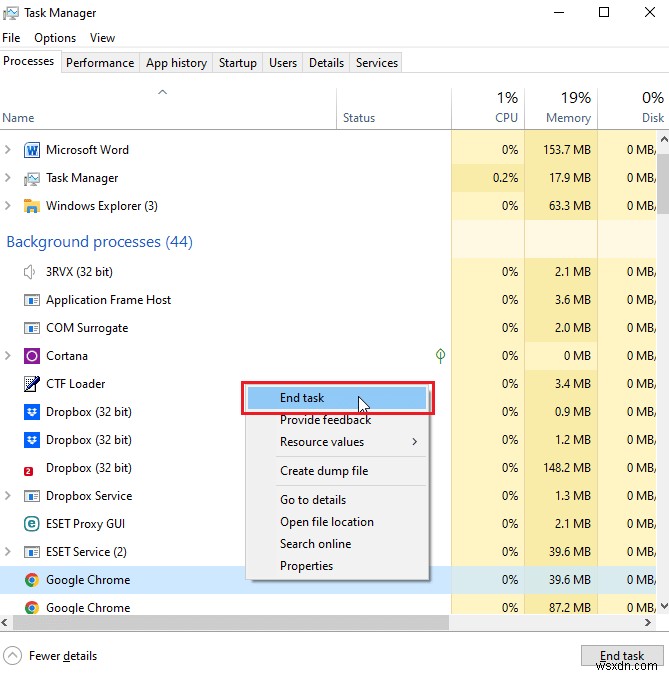Click the 0.2% CPU value for Task Manager
Viewport: 669px width, 676px height.
tap(505, 178)
